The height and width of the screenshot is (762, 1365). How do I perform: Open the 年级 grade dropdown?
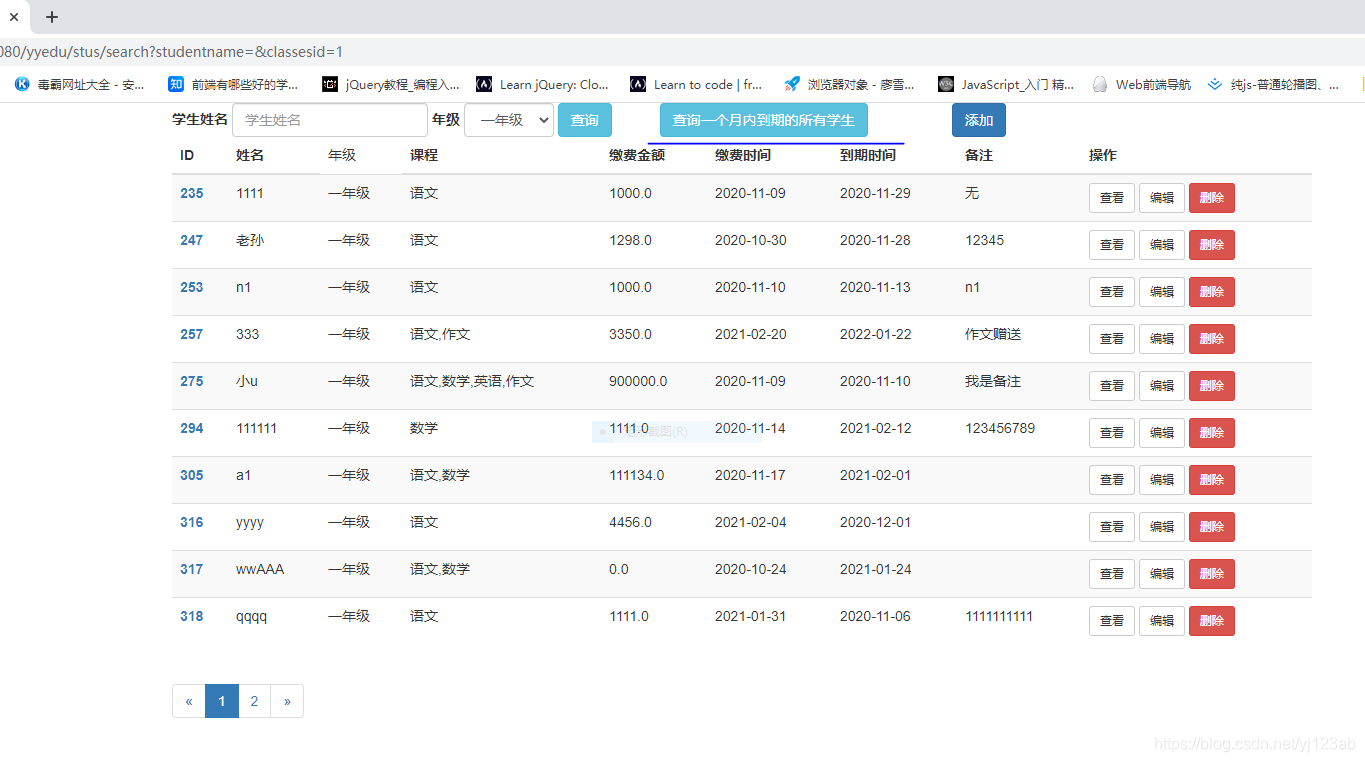click(x=509, y=120)
